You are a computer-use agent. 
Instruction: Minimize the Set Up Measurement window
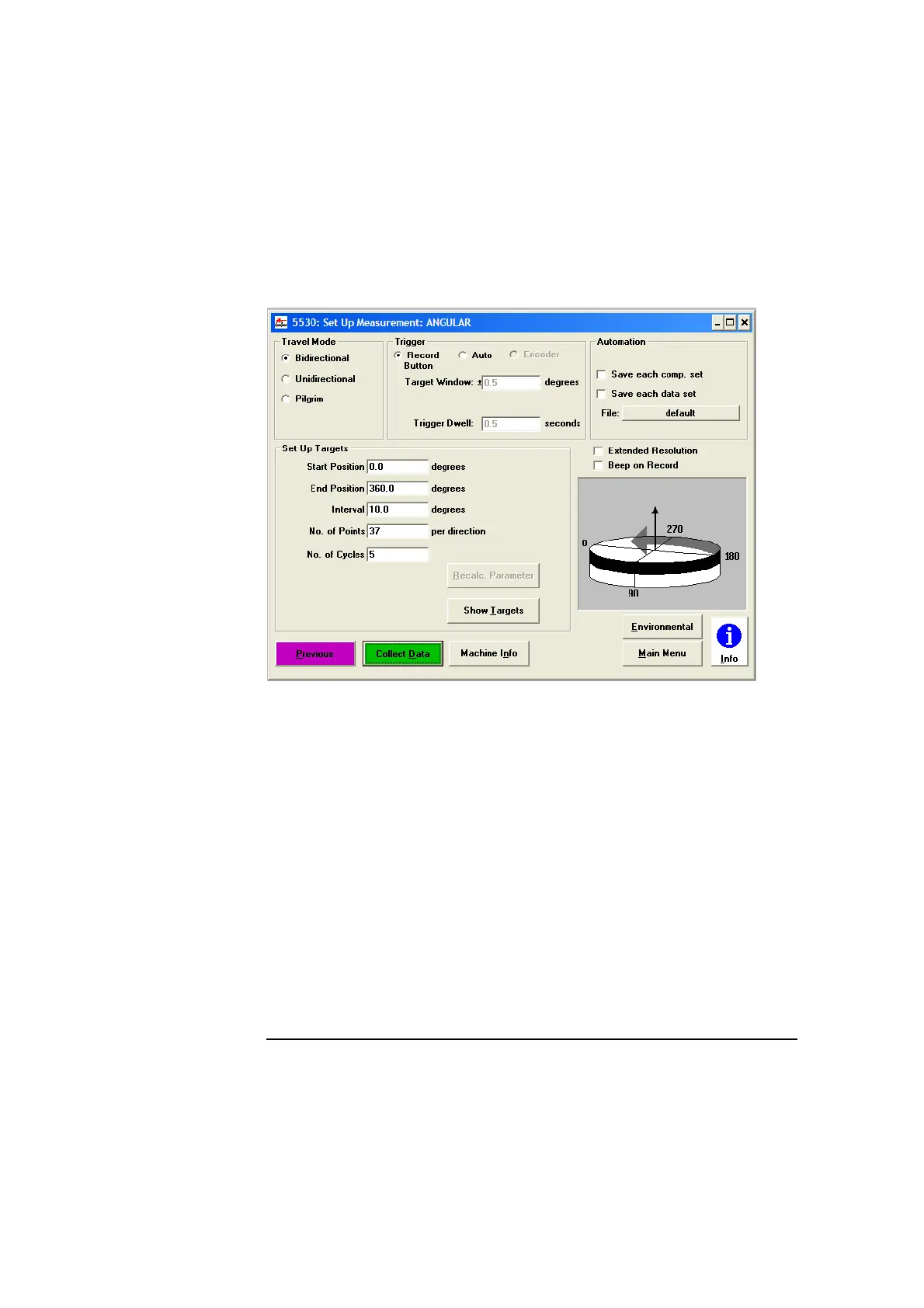coord(718,322)
